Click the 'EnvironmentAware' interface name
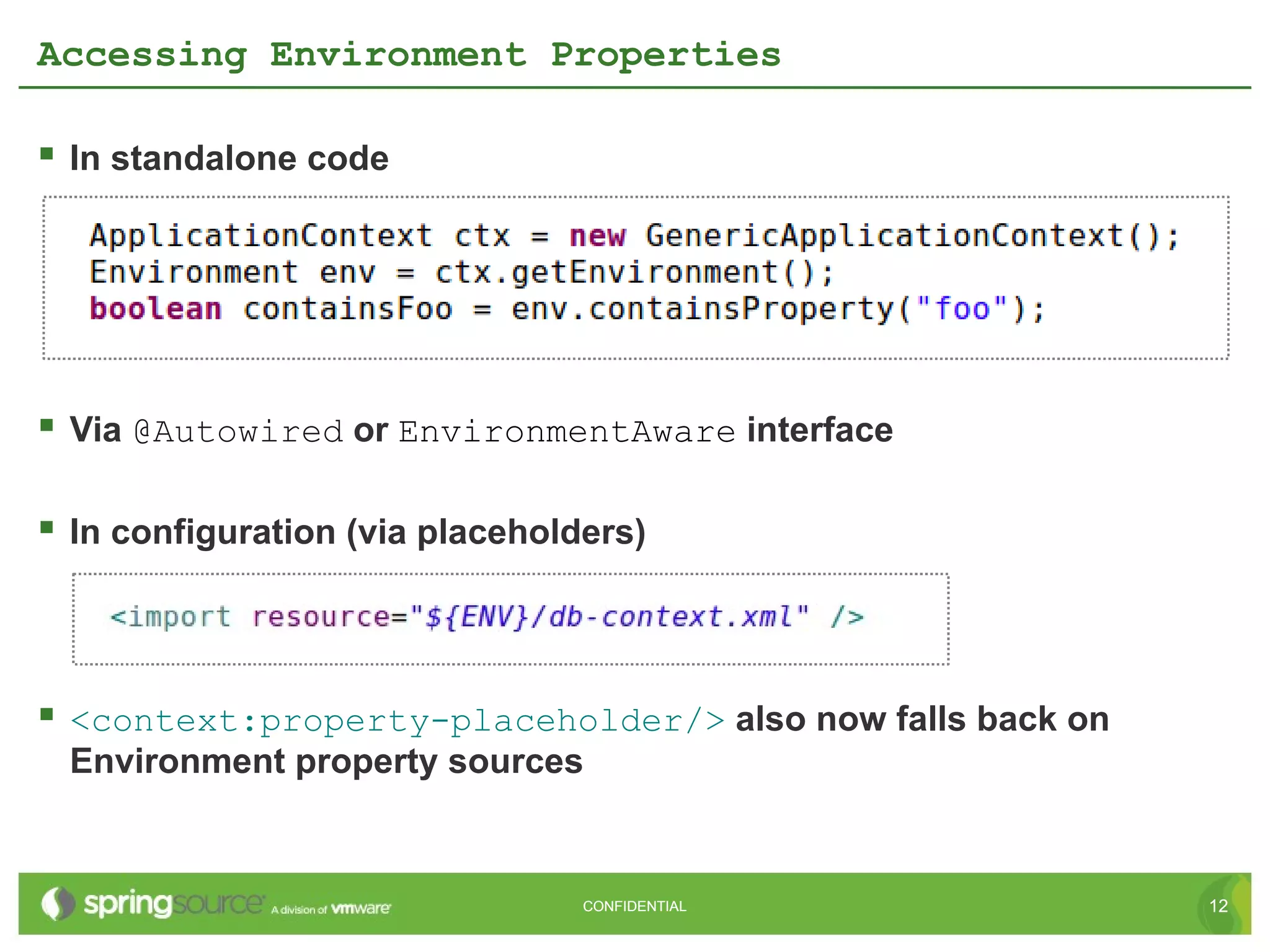Screen dimensions: 1270x952 (567, 431)
